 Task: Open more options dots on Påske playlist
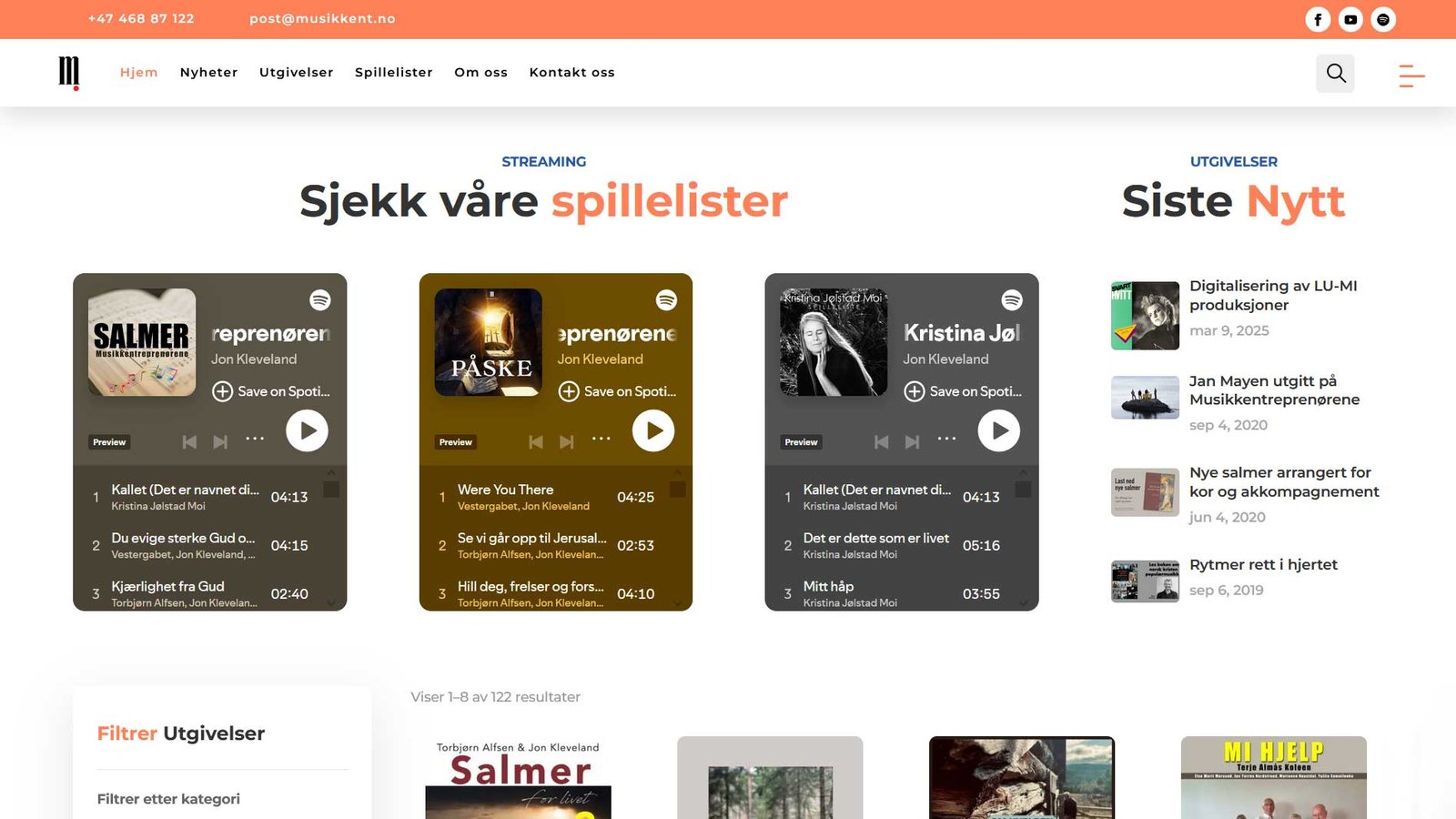tap(602, 439)
